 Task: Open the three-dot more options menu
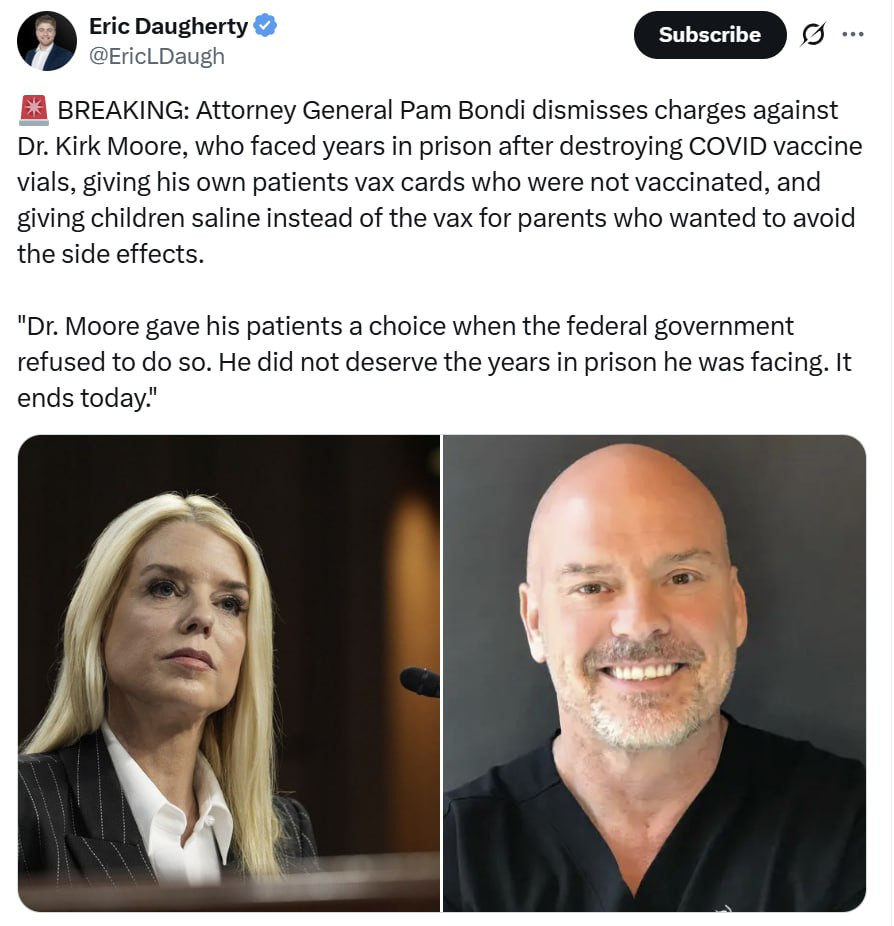(853, 34)
